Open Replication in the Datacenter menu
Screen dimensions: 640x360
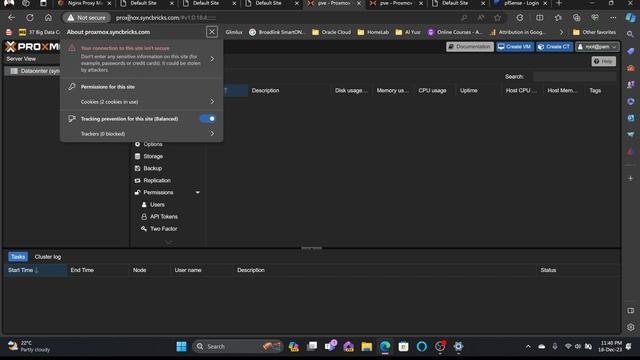tap(157, 180)
